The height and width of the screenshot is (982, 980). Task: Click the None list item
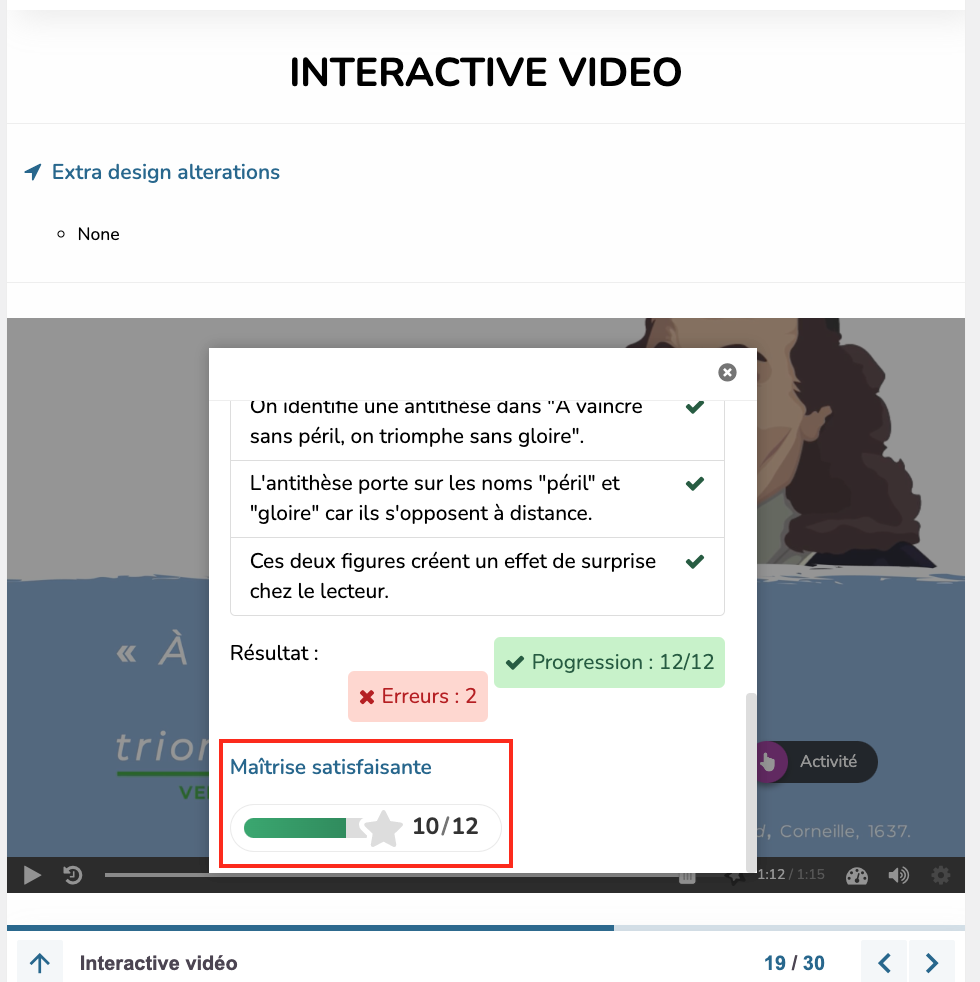click(98, 234)
